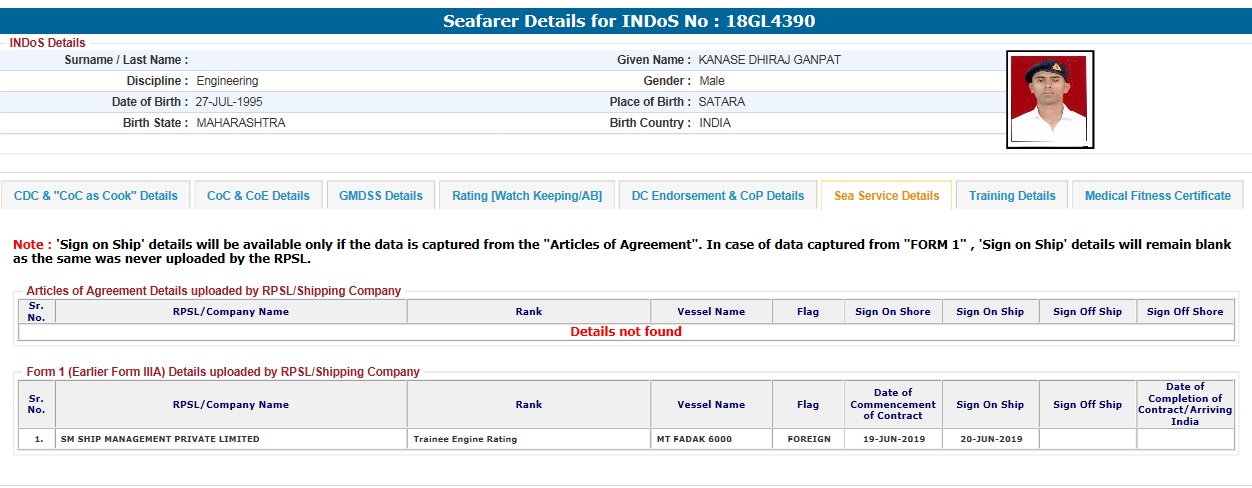Switch to CoC & CoE Details tab
1252x488 pixels.
coord(258,196)
